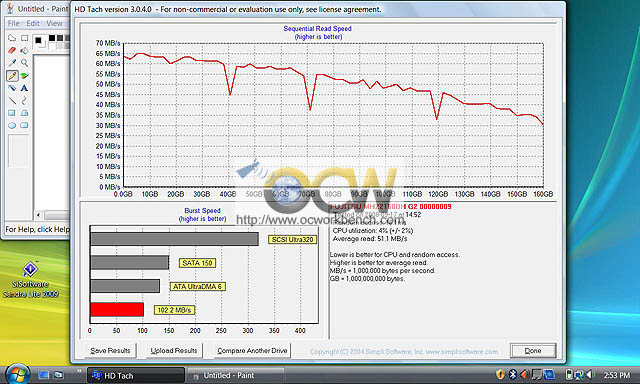
Task: Select the Rounded Rectangle tool in Paint
Action: 24,126
